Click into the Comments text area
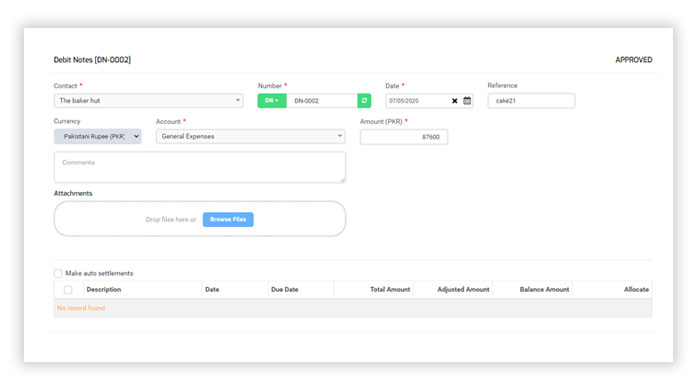Screen dimensions: 700x384 pyautogui.click(x=200, y=167)
